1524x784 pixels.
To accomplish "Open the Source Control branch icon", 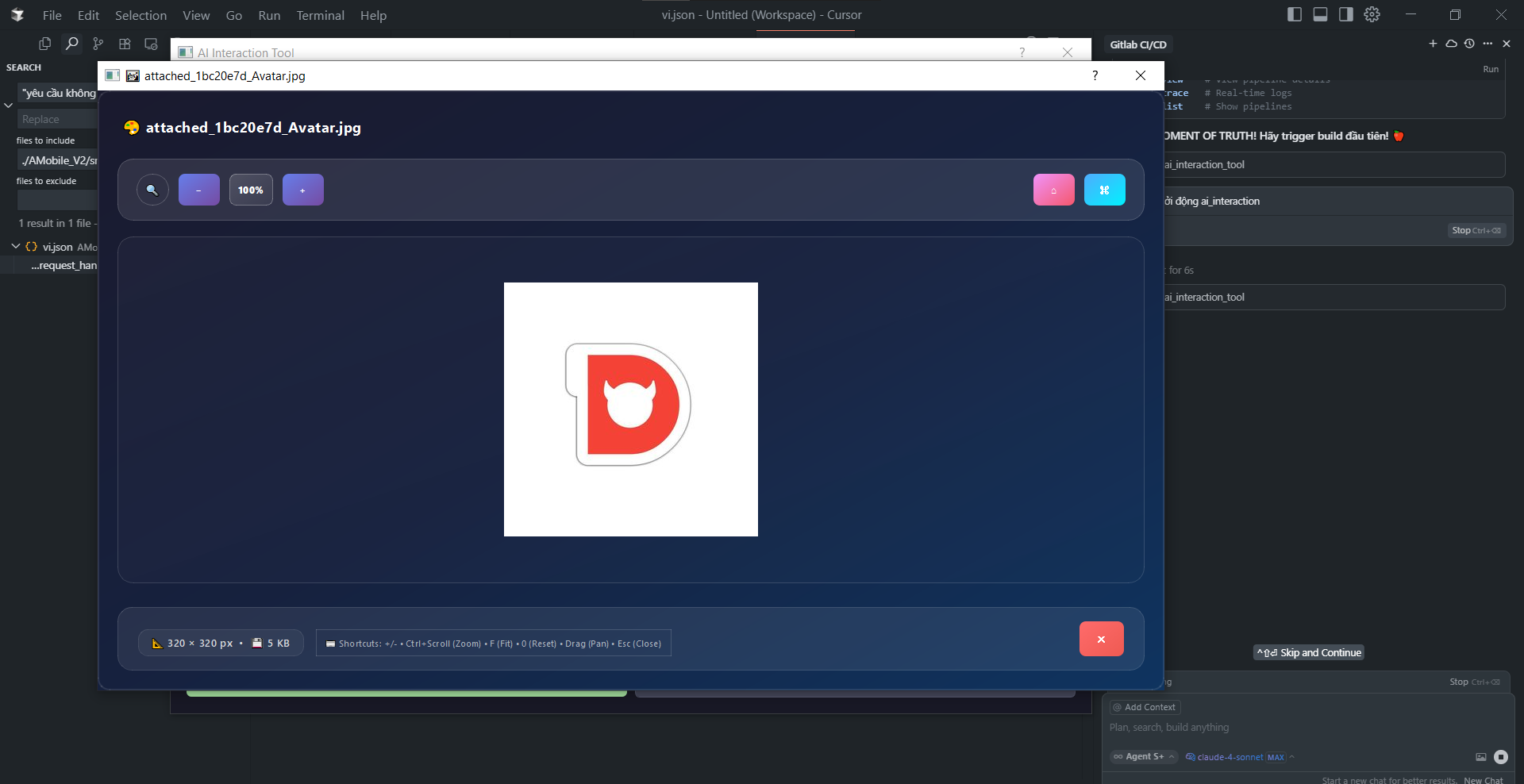I will point(98,44).
